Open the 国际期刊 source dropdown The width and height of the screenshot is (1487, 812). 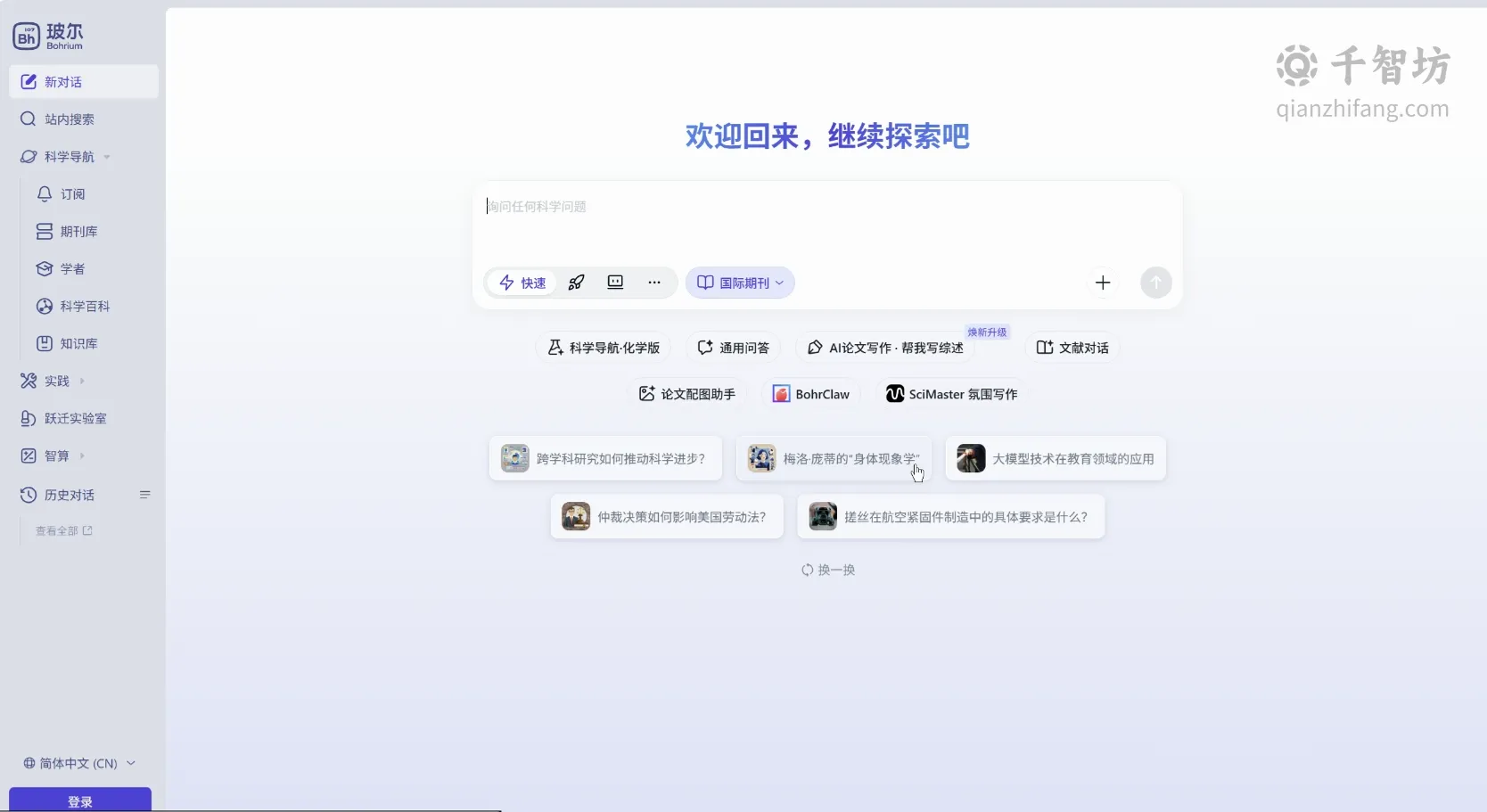(740, 283)
